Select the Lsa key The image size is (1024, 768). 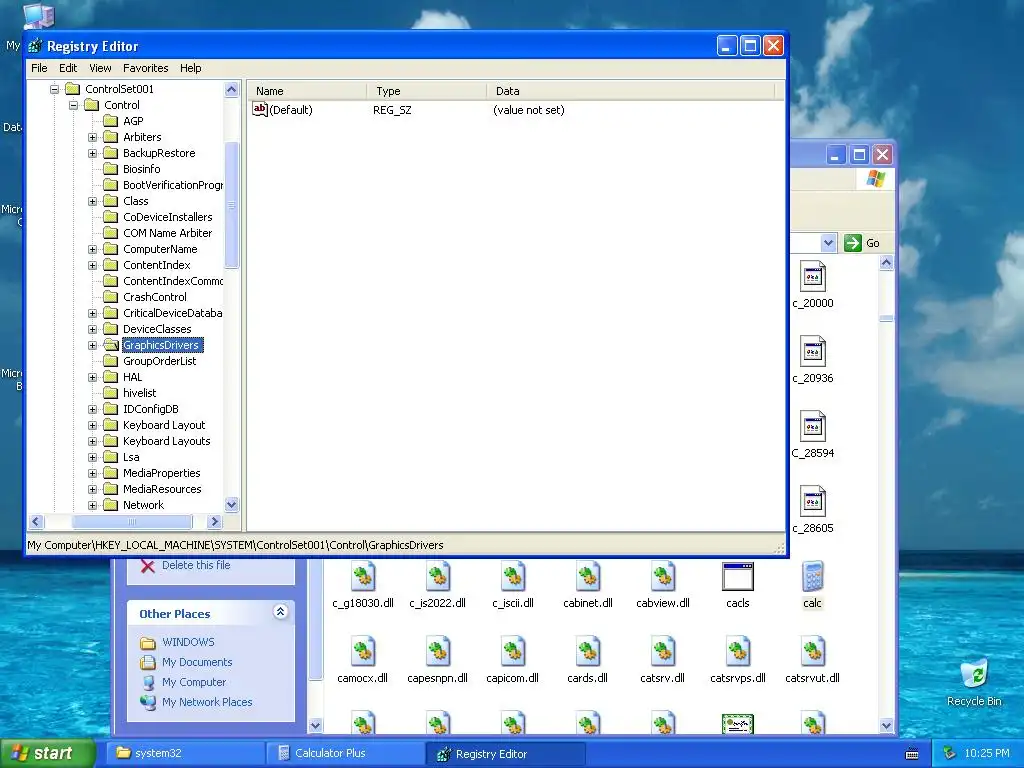click(131, 457)
